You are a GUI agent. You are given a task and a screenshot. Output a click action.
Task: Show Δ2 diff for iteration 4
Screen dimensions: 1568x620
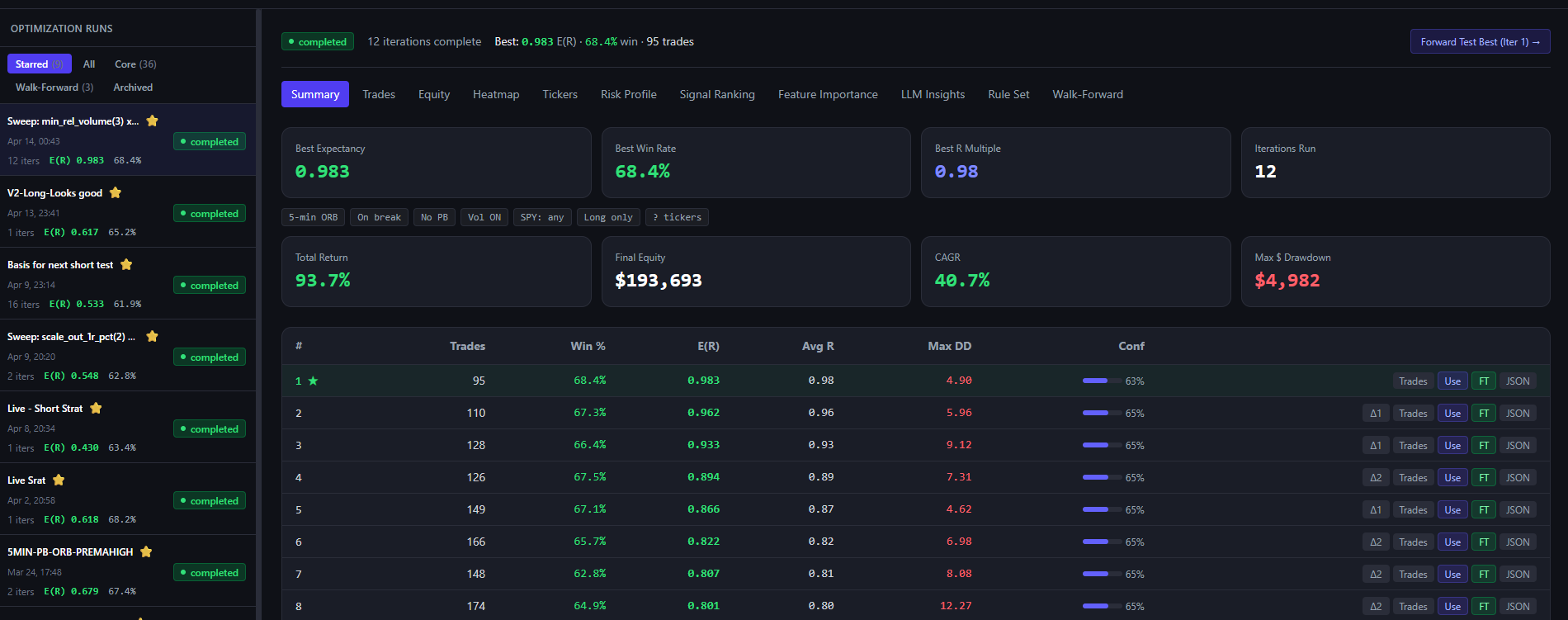1376,477
